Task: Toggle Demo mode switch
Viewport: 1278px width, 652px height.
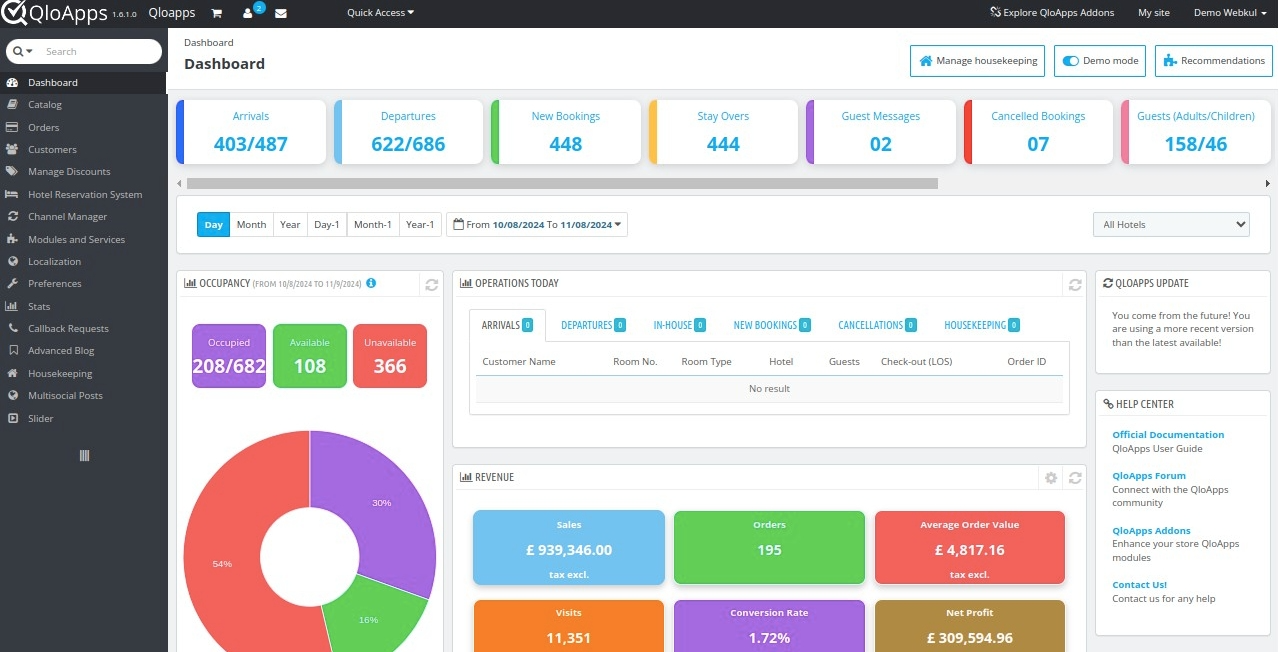Action: coord(1071,61)
